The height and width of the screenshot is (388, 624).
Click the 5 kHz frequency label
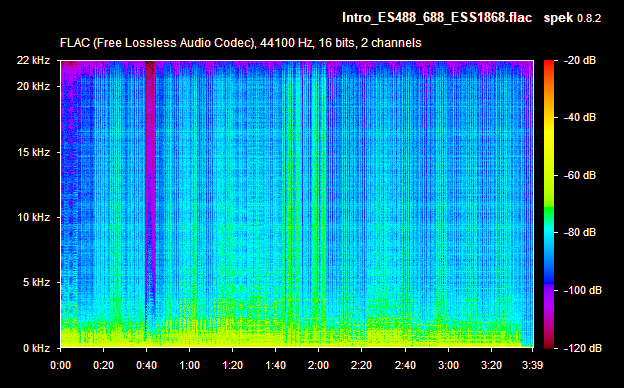pyautogui.click(x=36, y=283)
